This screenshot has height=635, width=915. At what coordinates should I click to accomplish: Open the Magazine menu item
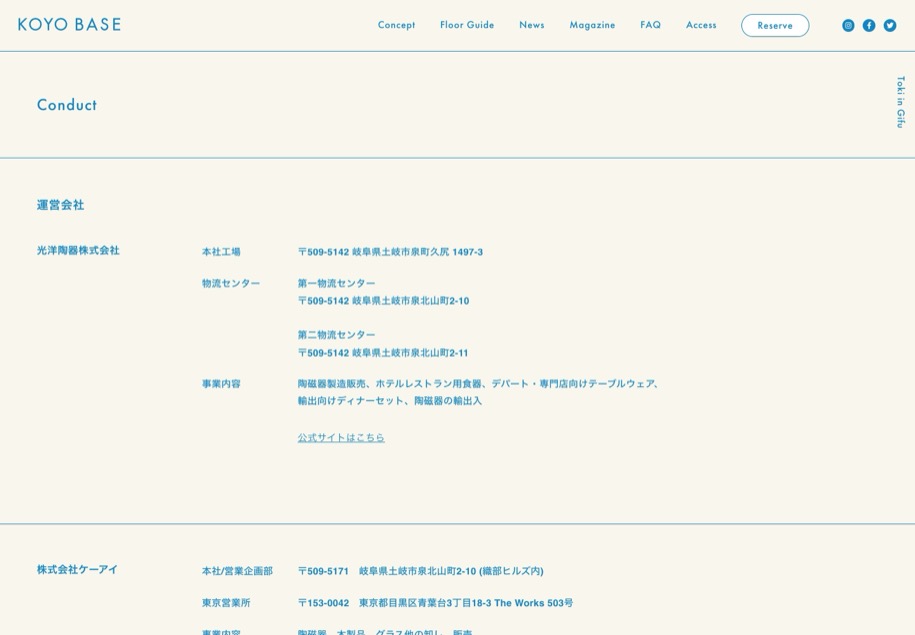tap(592, 25)
